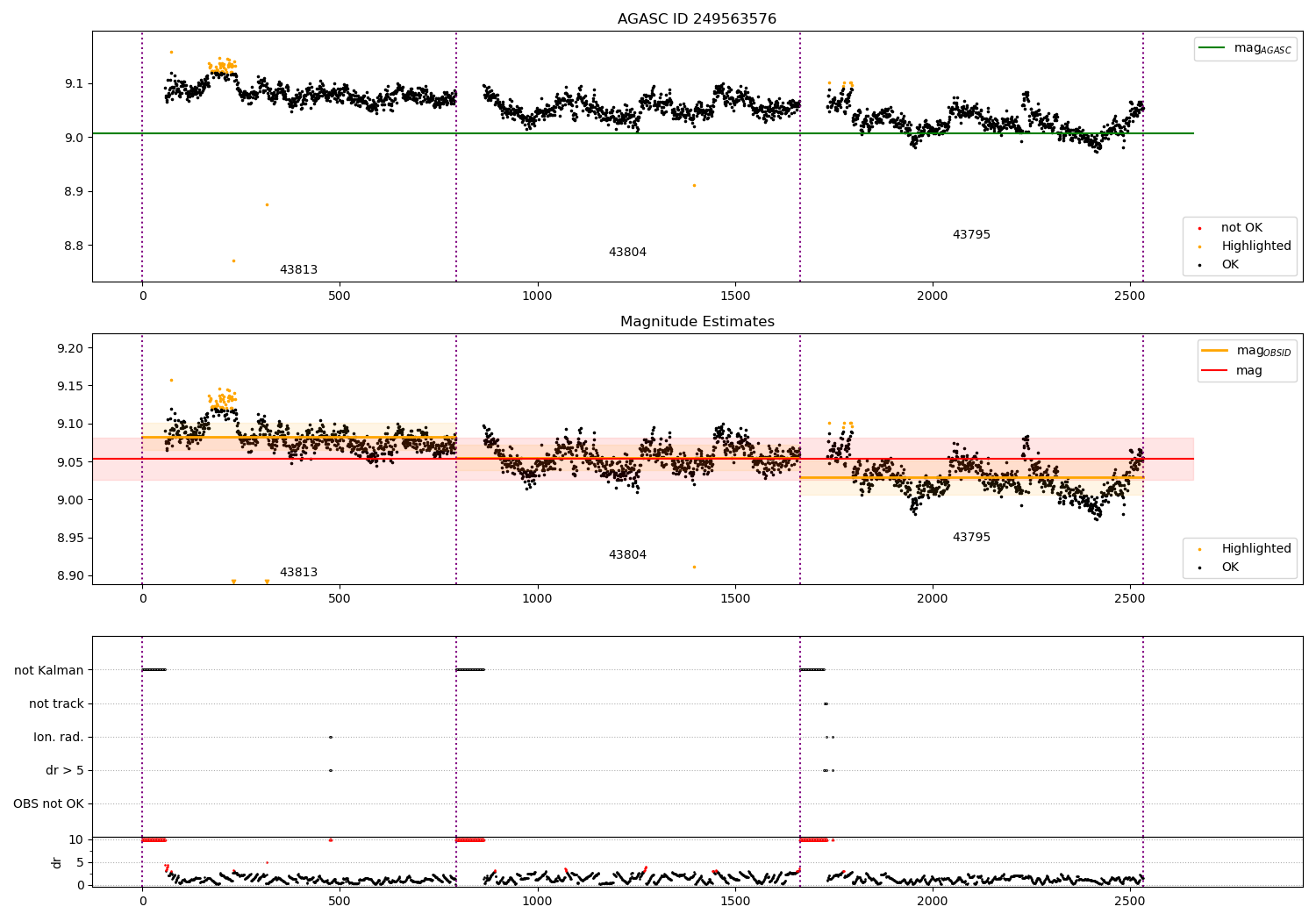
Task: Click the 9.00 y-tick in the middle panel
Action: [68, 500]
